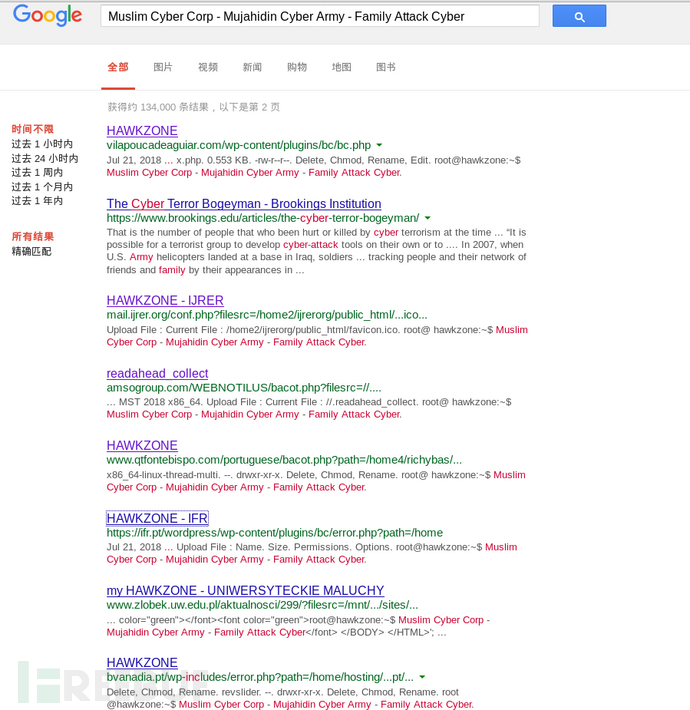Image resolution: width=690 pixels, height=710 pixels.
Task: Click the amsogroup.com/WEBNOTILUS/bacot.php URL text
Action: click(244, 388)
